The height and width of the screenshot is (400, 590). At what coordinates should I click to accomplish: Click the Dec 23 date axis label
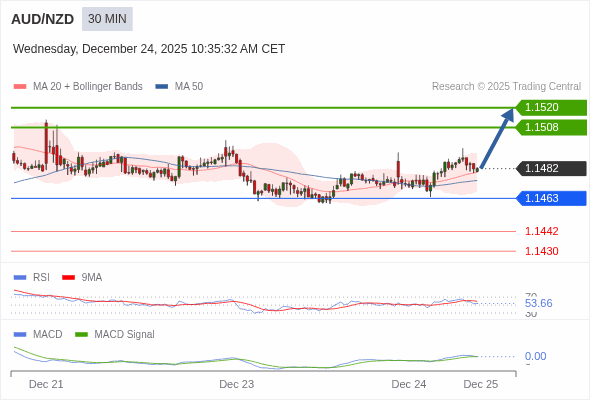[237, 384]
